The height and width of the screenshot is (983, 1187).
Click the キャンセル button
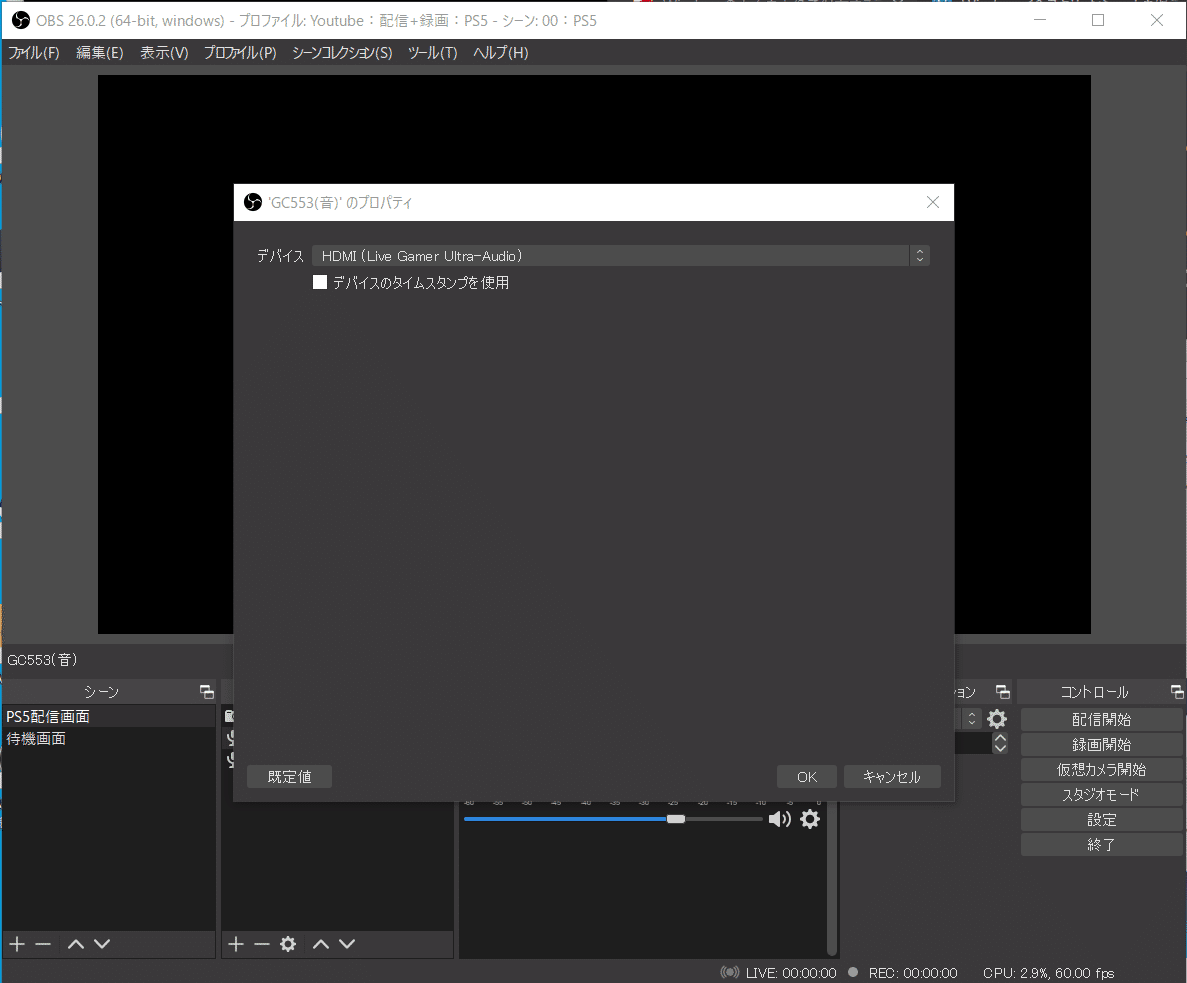892,777
